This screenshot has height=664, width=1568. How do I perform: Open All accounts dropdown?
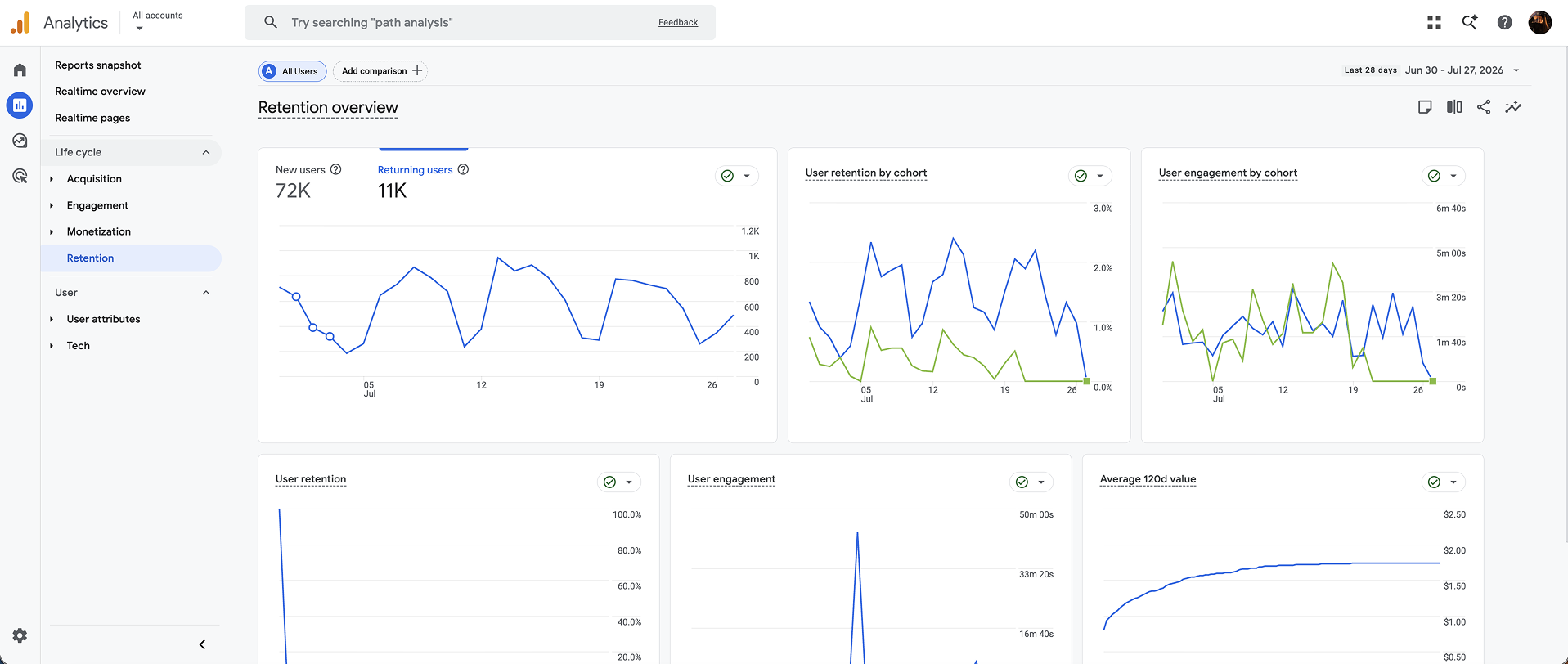point(157,21)
